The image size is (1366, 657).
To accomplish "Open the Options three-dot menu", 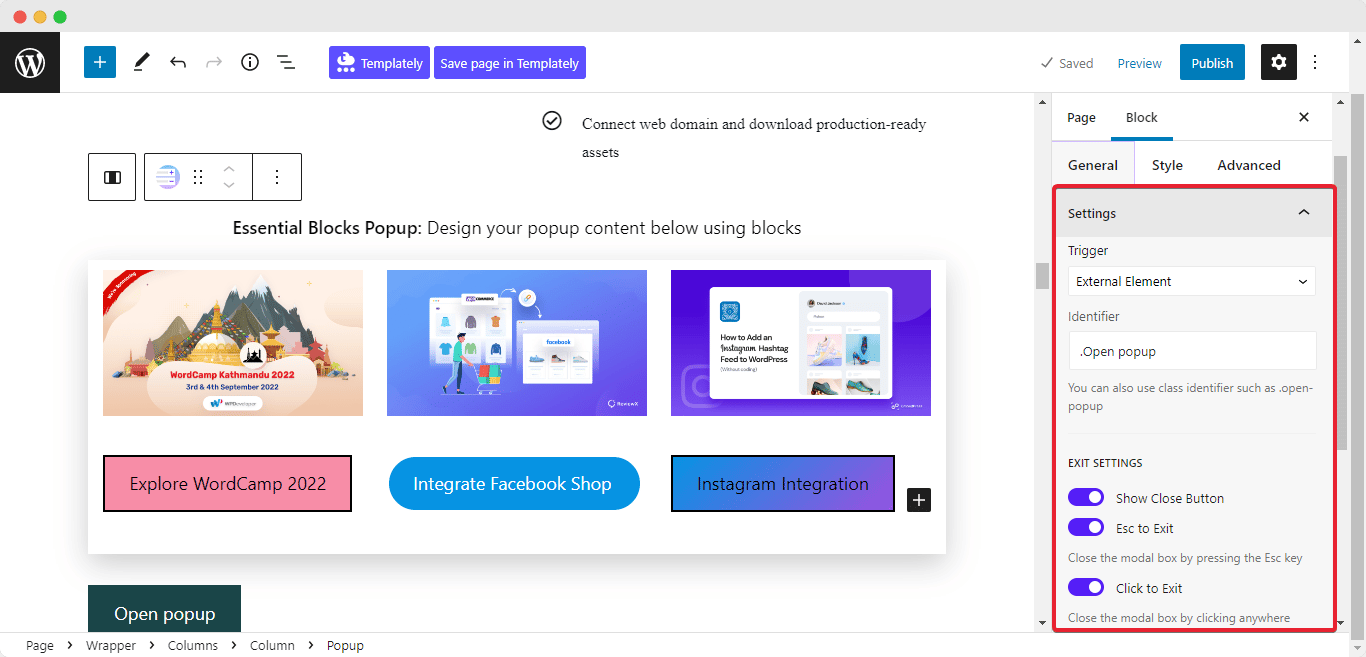I will (x=1315, y=62).
